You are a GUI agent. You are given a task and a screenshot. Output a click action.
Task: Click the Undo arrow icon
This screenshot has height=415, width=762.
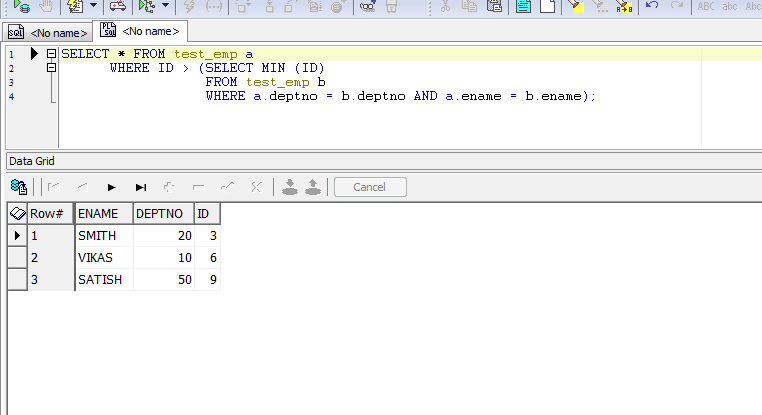click(x=652, y=6)
